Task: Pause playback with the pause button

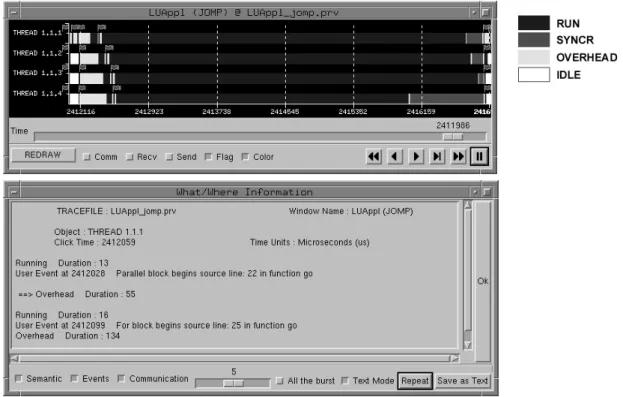Action: [x=479, y=157]
